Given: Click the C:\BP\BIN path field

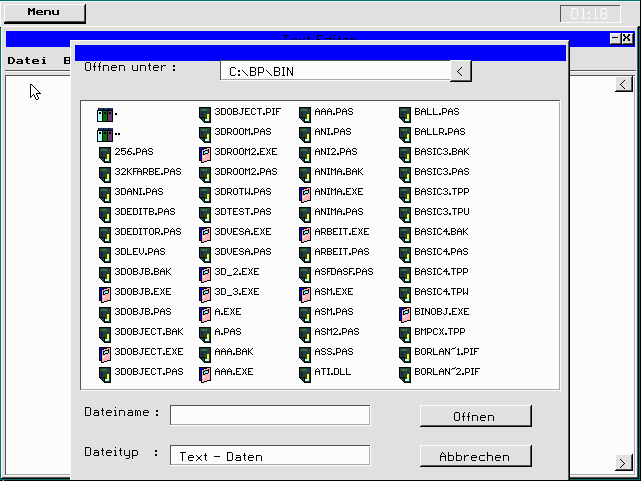Looking at the screenshot, I should 334,71.
